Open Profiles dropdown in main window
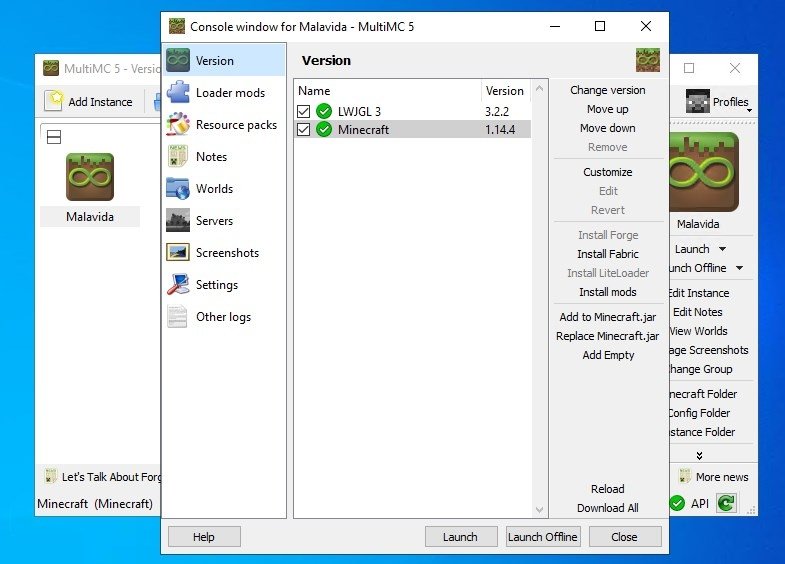The width and height of the screenshot is (785, 564). click(x=718, y=102)
